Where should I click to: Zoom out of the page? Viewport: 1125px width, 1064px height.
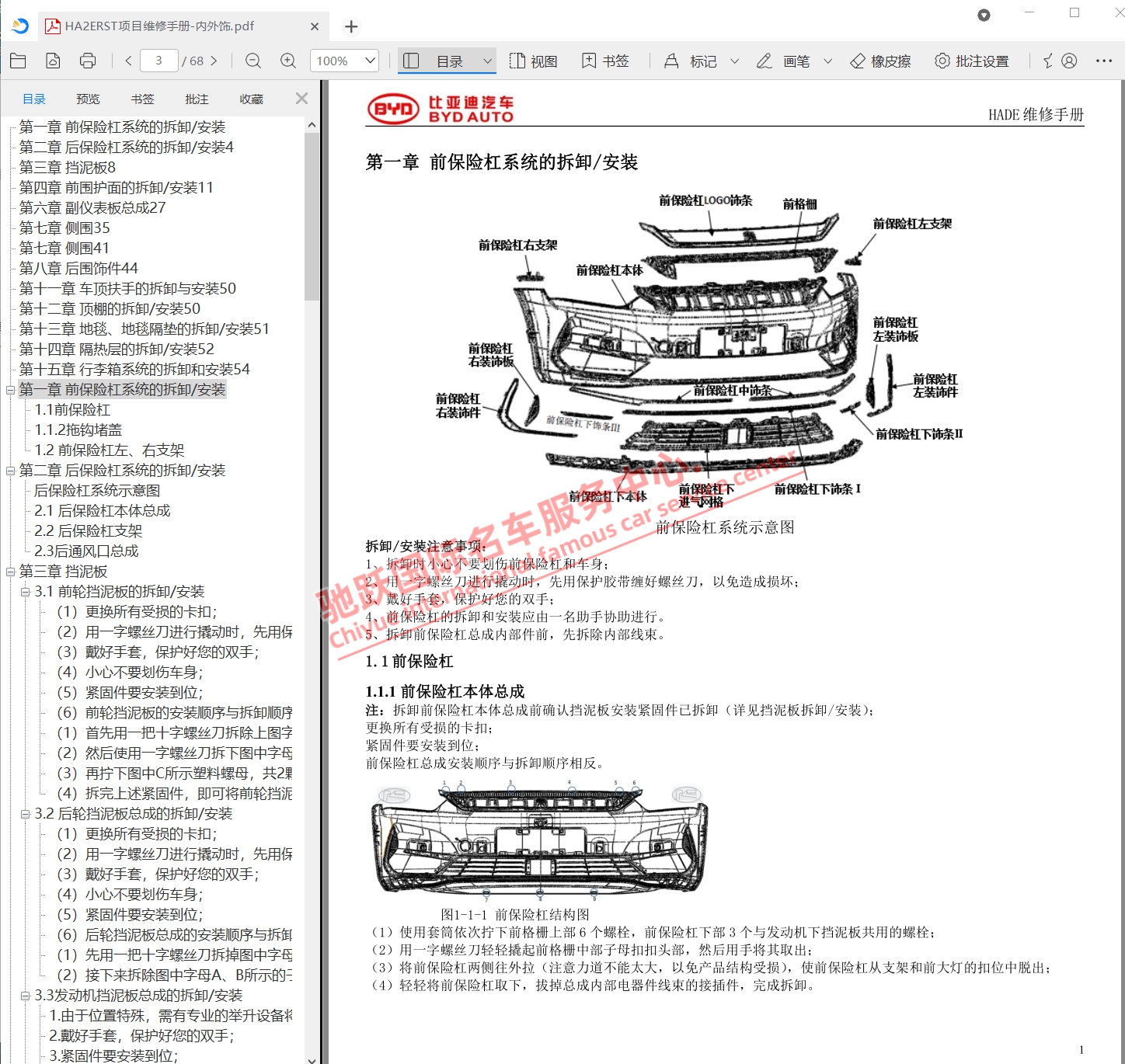(253, 60)
